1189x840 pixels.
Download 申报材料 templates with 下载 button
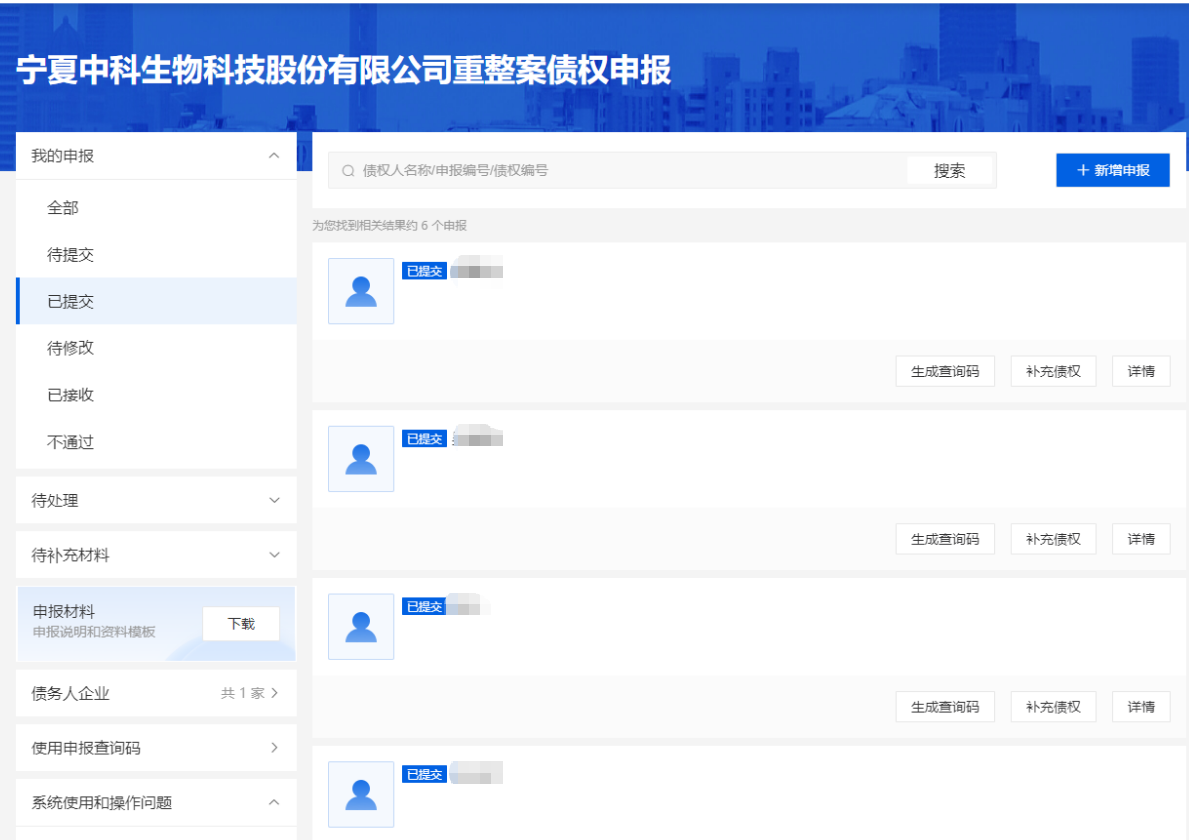click(x=241, y=624)
